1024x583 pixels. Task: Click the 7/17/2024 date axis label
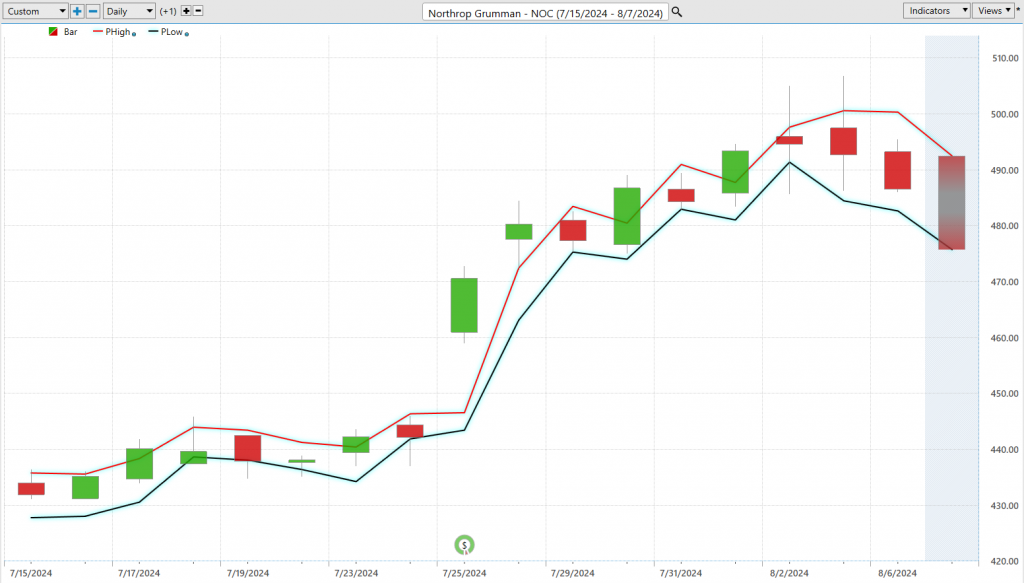139,573
